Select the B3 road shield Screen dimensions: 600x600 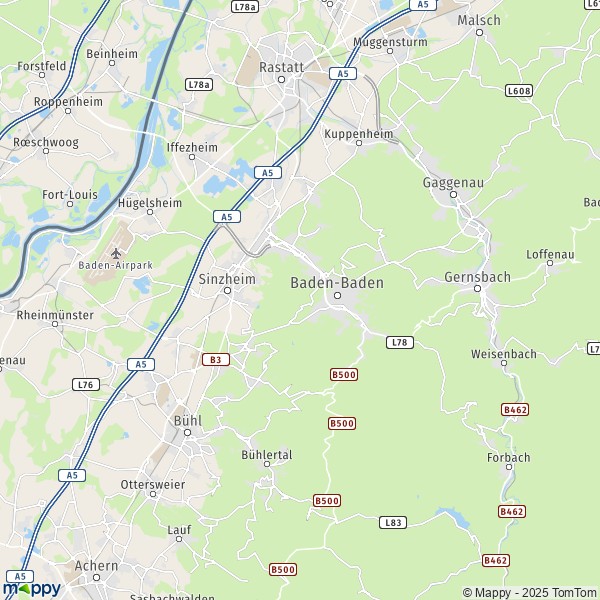(216, 360)
